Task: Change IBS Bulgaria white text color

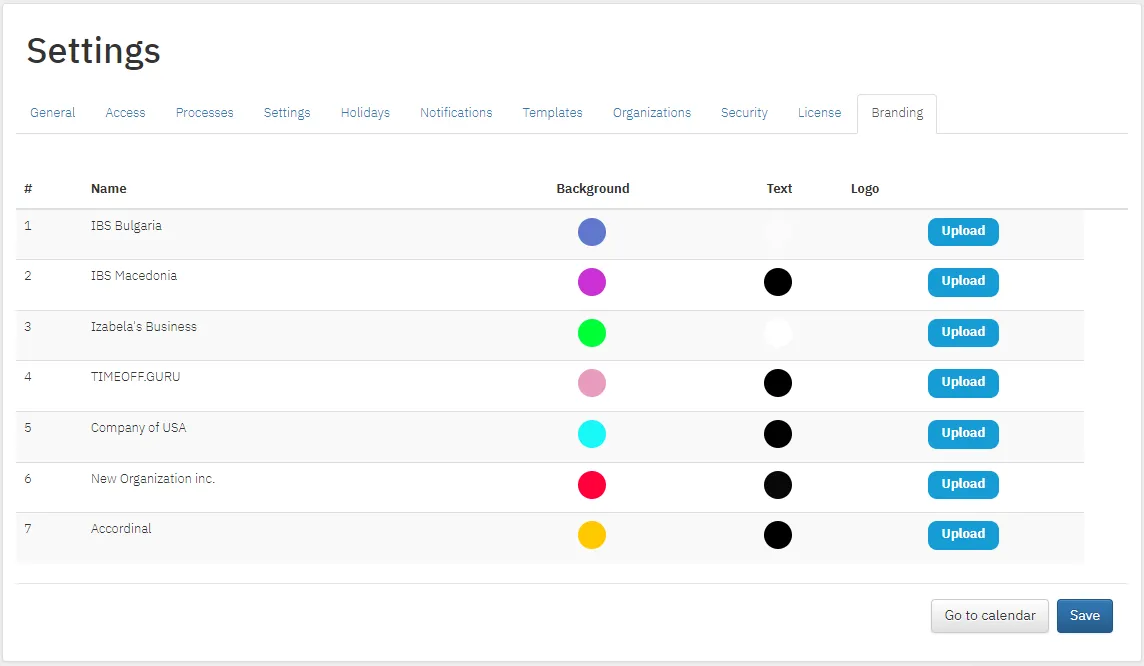Action: (x=778, y=232)
